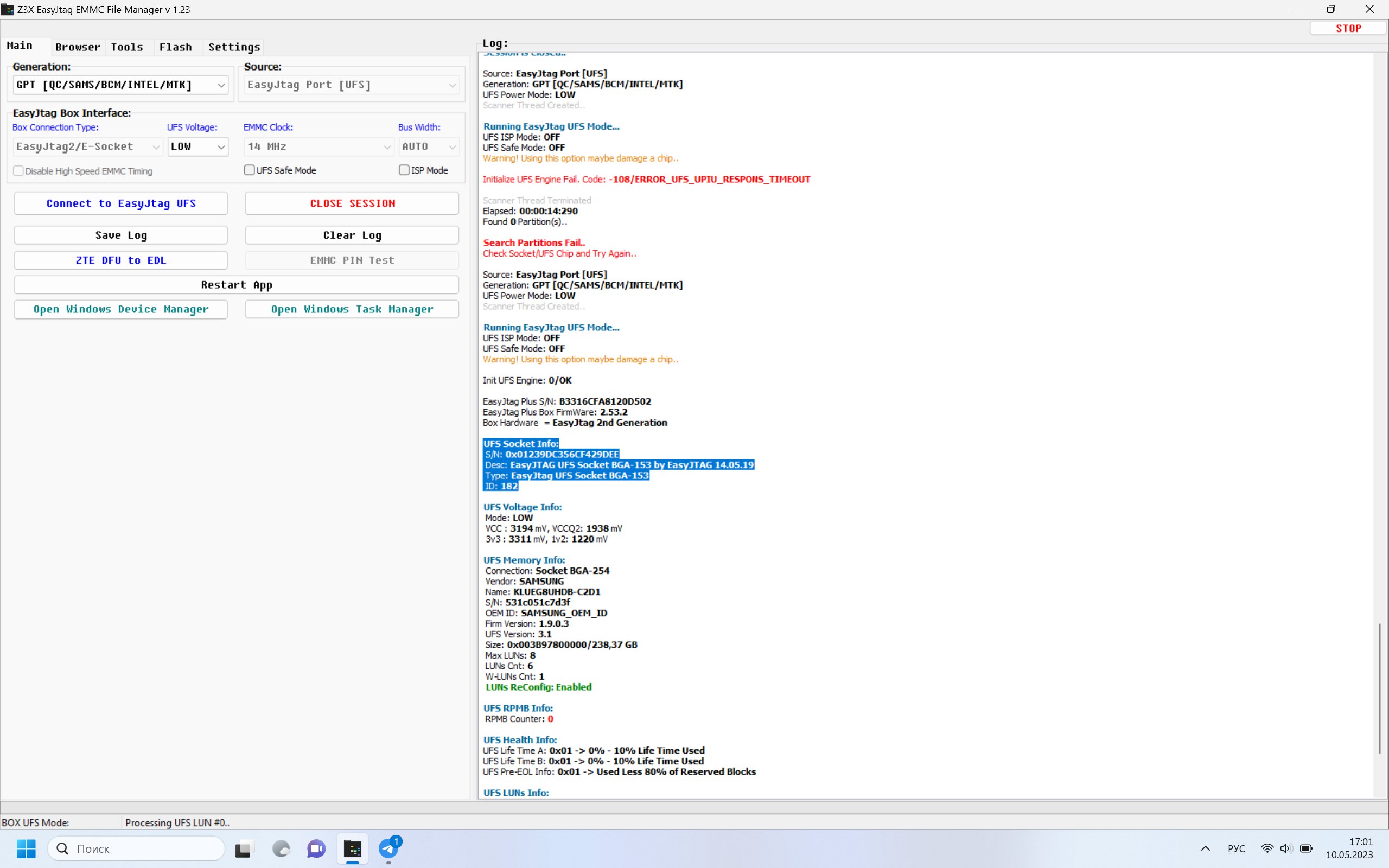Click log line "Elapsed: 00:00:14:290"
The image size is (1389, 868).
(530, 211)
